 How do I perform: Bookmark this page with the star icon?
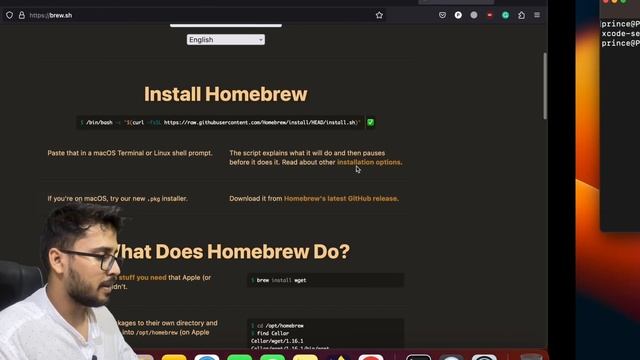(x=379, y=15)
